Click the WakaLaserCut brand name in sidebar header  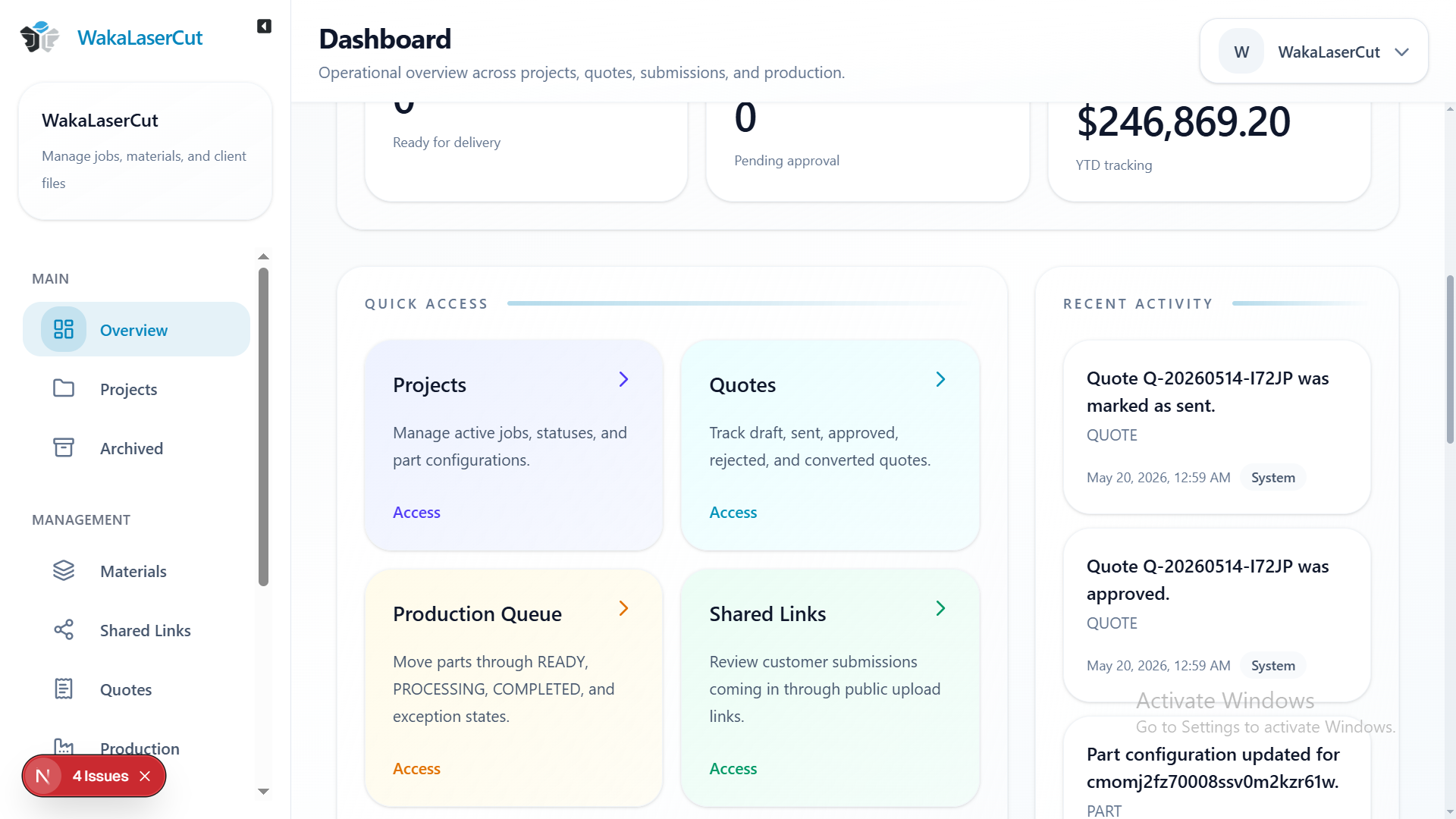140,37
